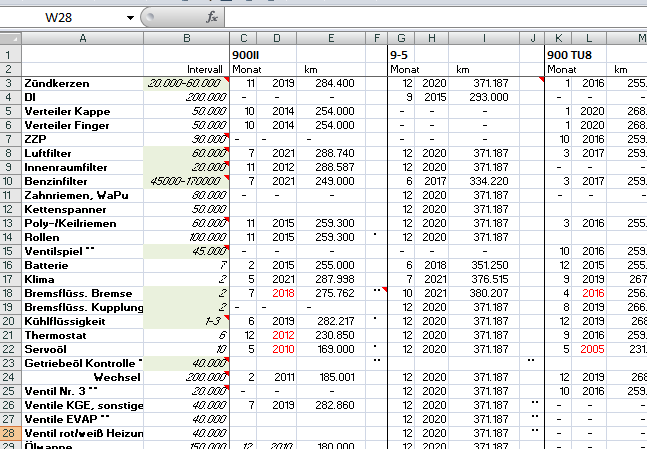
Task: Select the 'Zündkerzen' cell
Action: pos(83,83)
